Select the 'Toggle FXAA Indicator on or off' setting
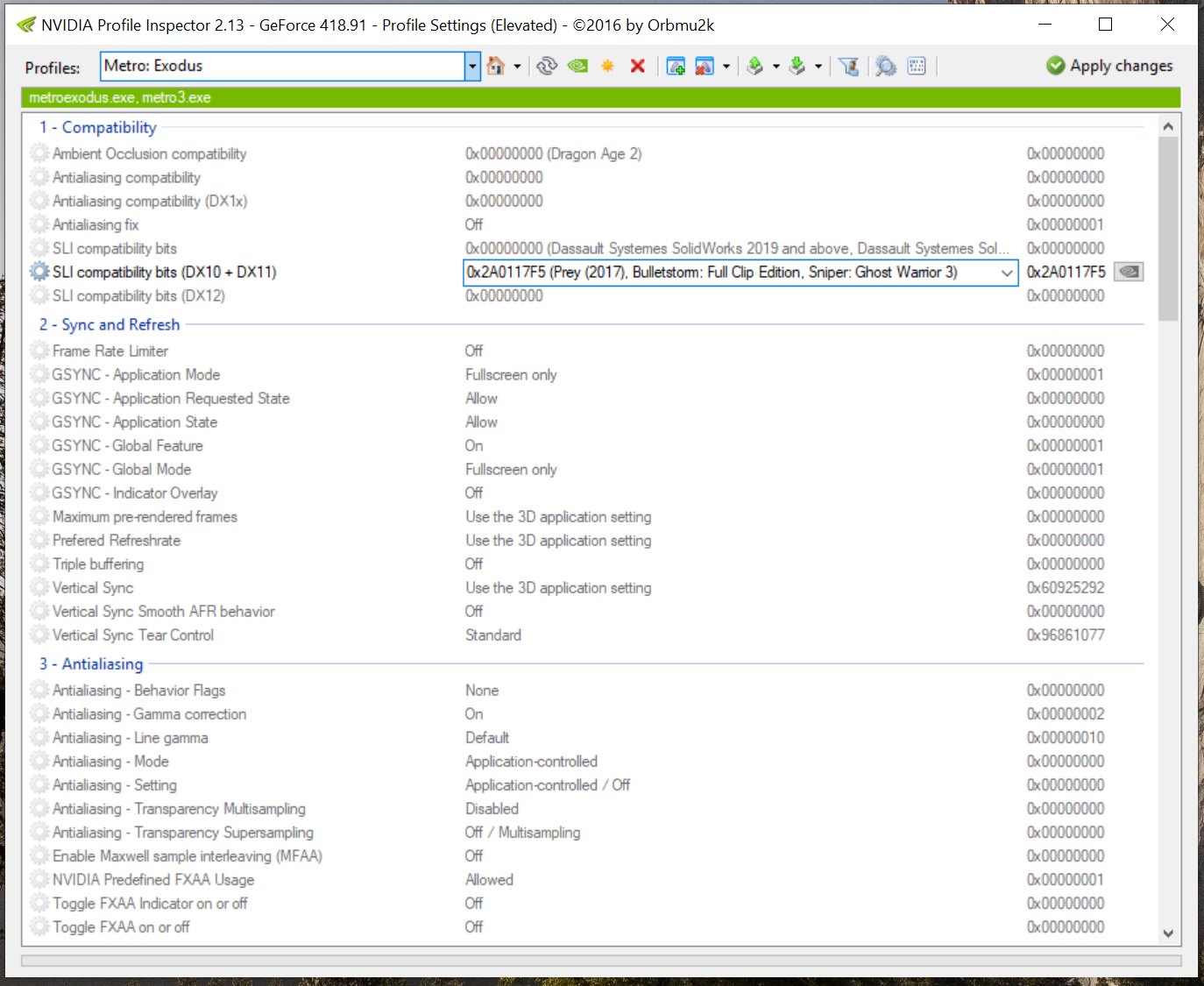This screenshot has height=986, width=1204. pos(150,903)
